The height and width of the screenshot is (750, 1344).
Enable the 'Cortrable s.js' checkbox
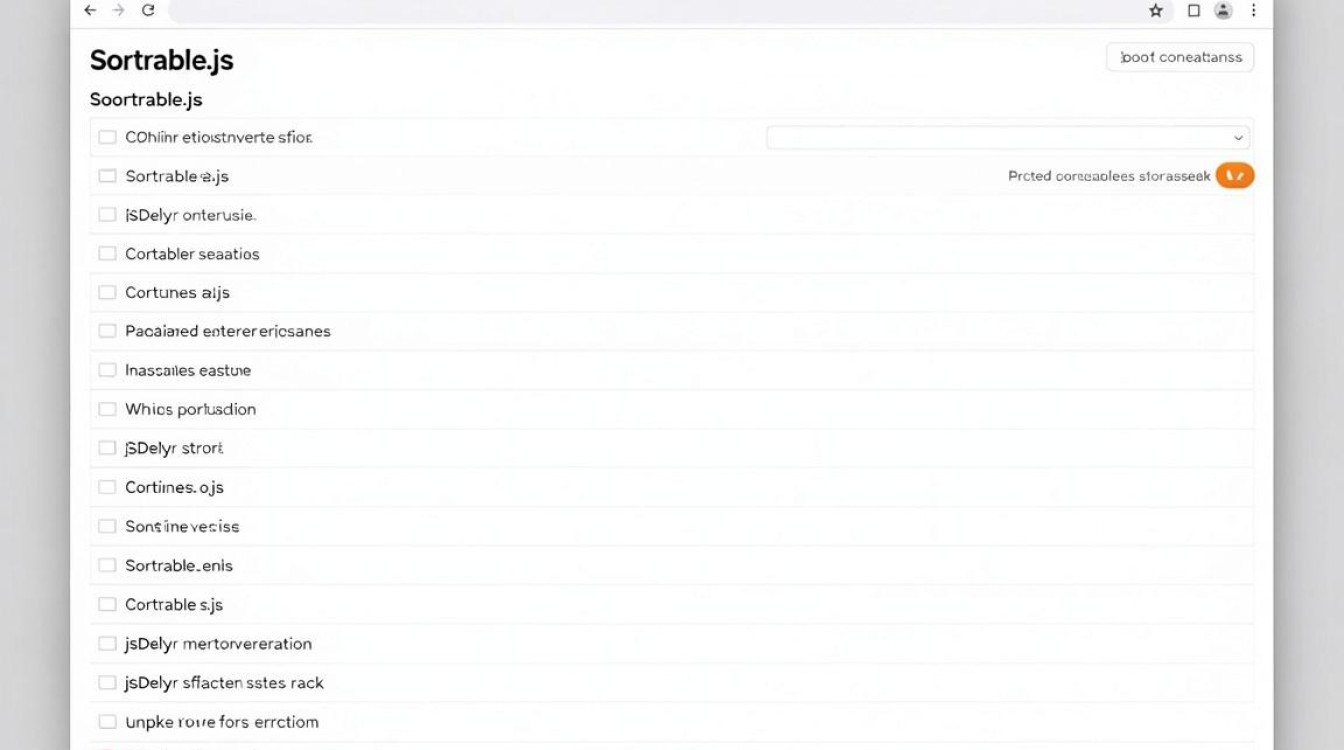[107, 604]
